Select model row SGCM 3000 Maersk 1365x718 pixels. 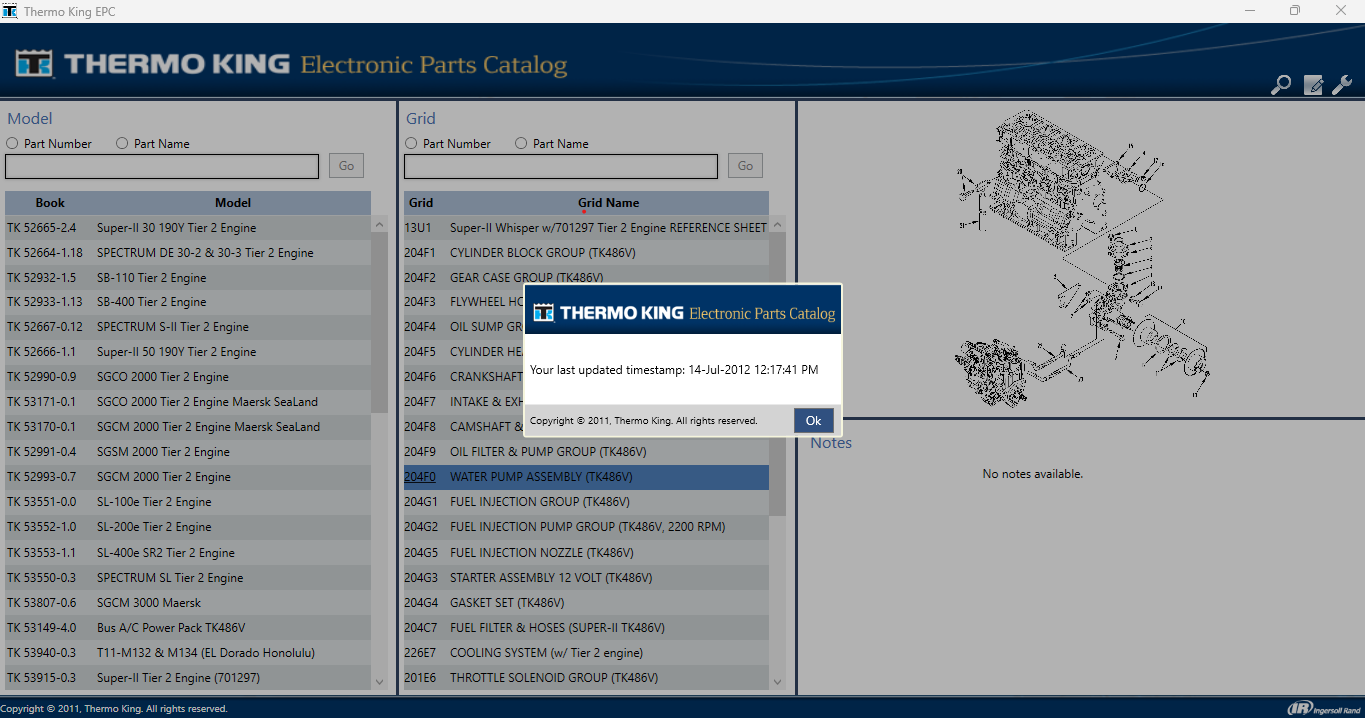(x=188, y=603)
